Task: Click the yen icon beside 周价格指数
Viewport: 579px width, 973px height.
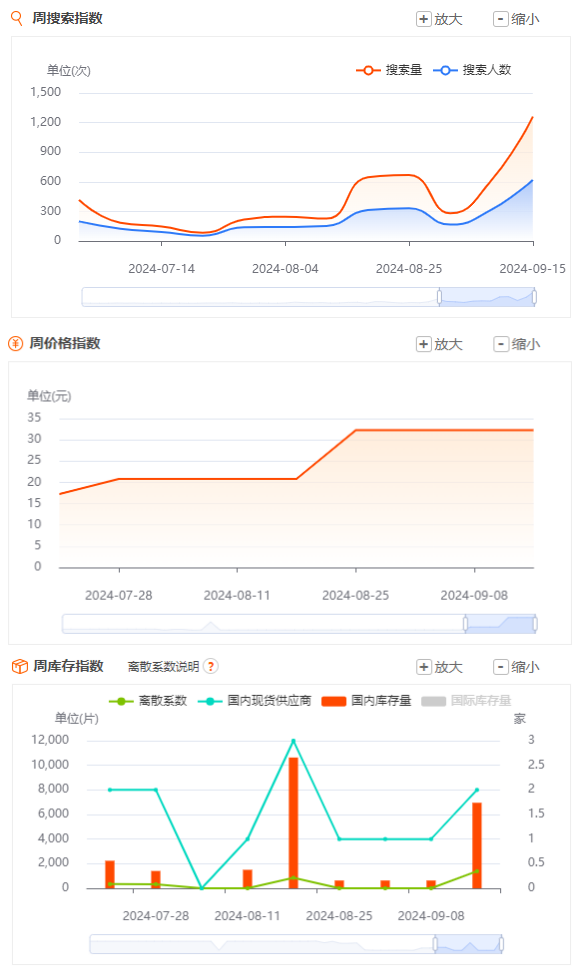Action: click(x=16, y=343)
